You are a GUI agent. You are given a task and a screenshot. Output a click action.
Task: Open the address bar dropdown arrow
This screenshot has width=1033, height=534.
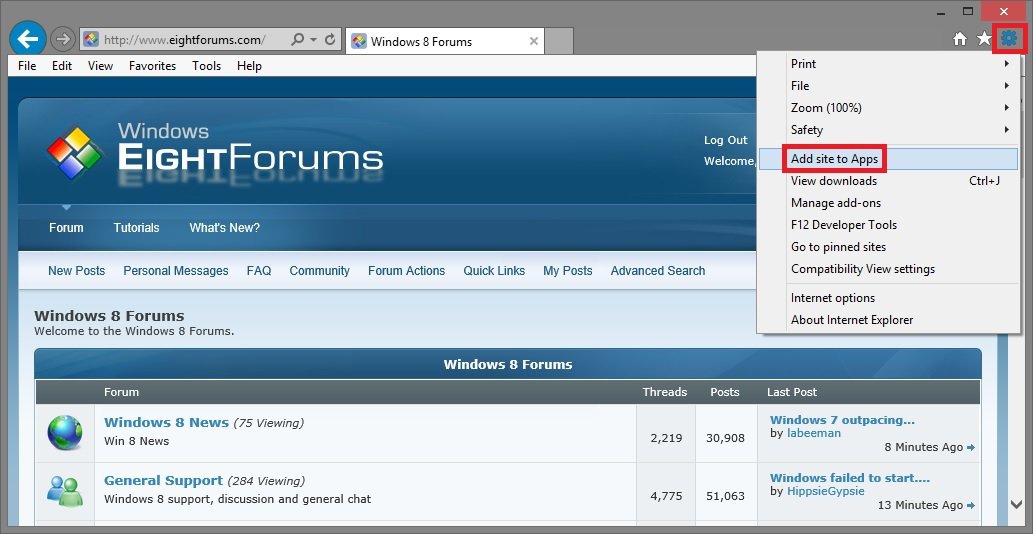pyautogui.click(x=313, y=40)
